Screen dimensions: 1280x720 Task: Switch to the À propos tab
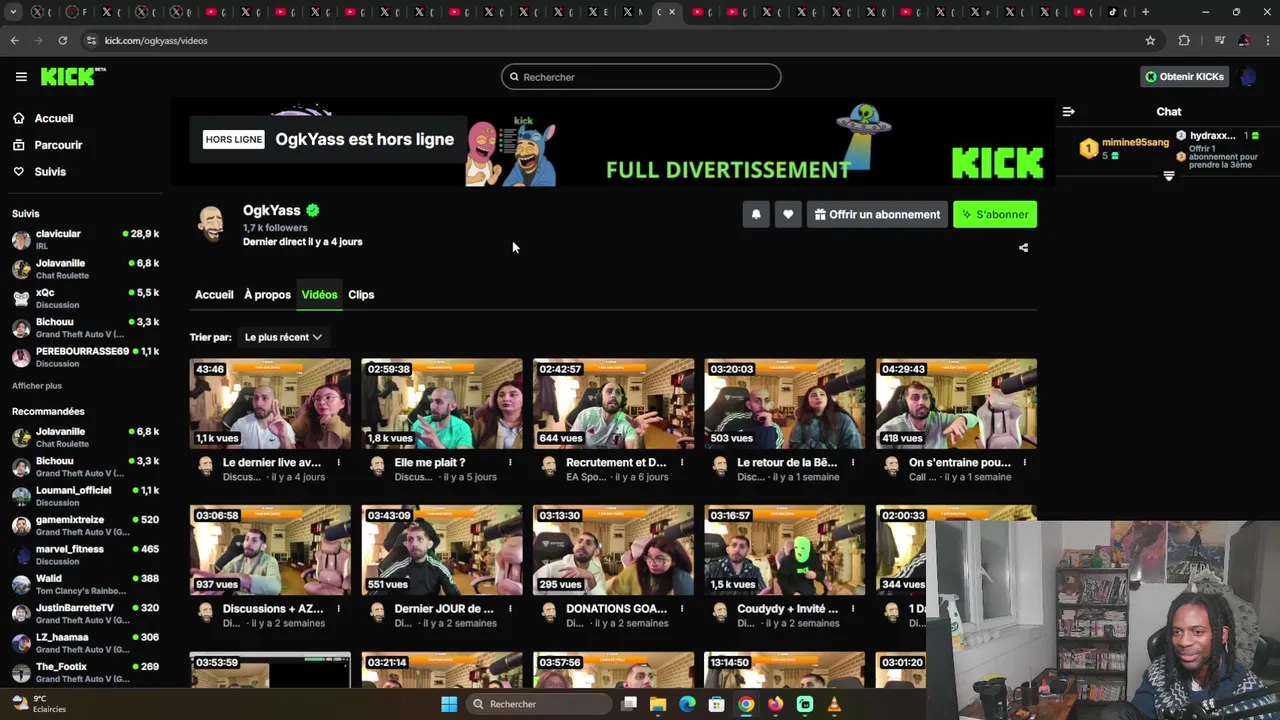(267, 295)
